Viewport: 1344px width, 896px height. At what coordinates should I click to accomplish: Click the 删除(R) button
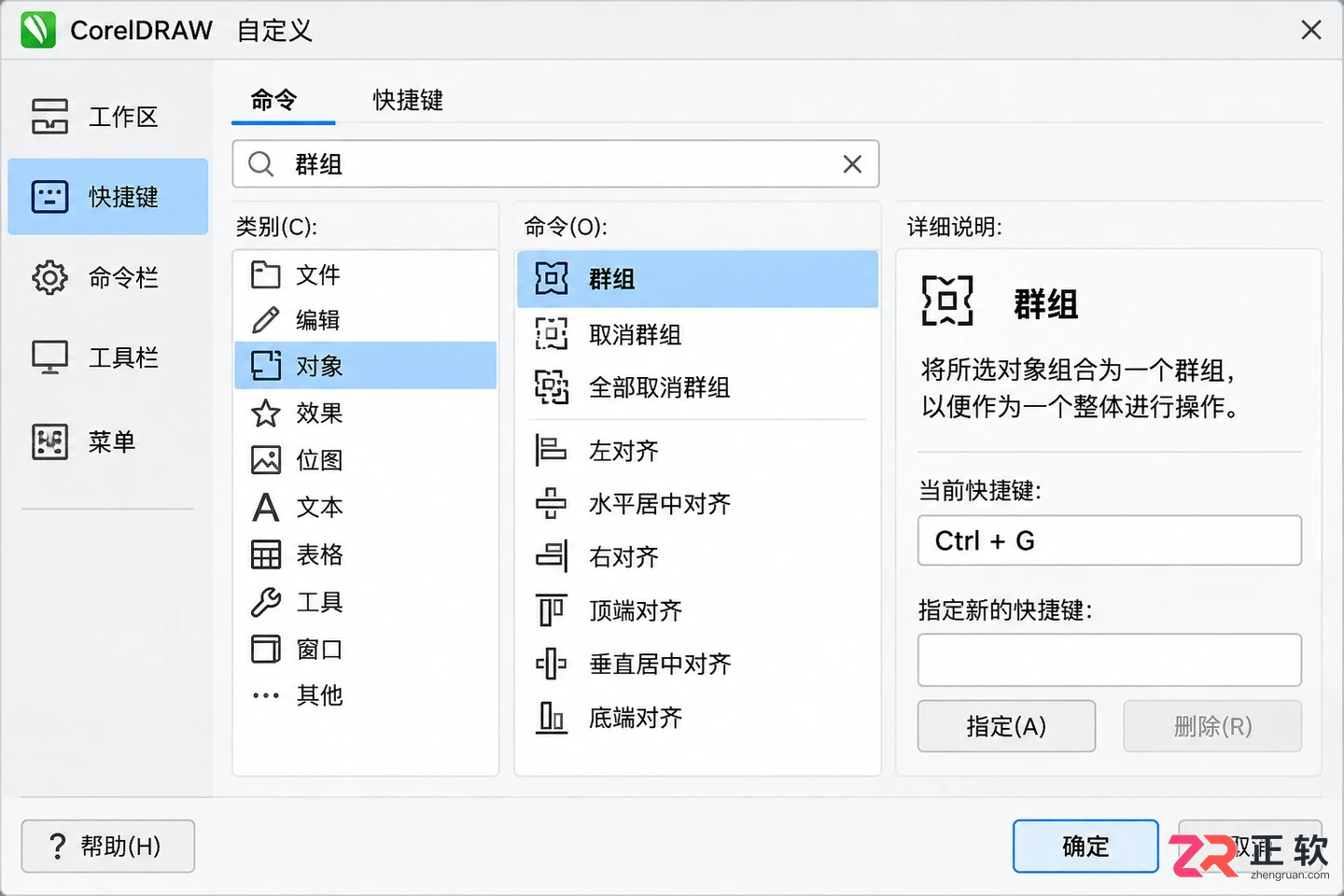tap(1212, 726)
